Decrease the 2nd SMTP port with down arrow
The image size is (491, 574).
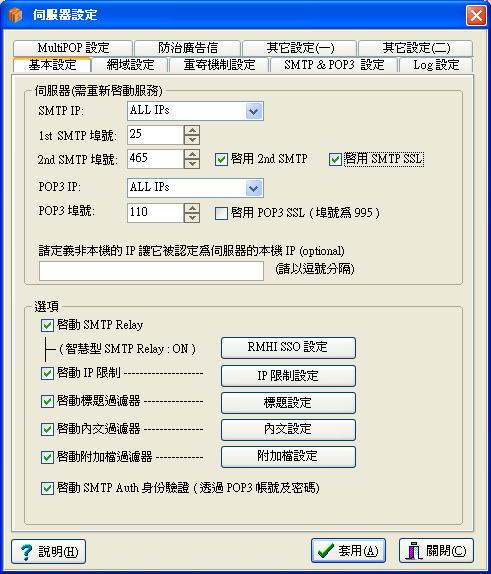[192, 164]
